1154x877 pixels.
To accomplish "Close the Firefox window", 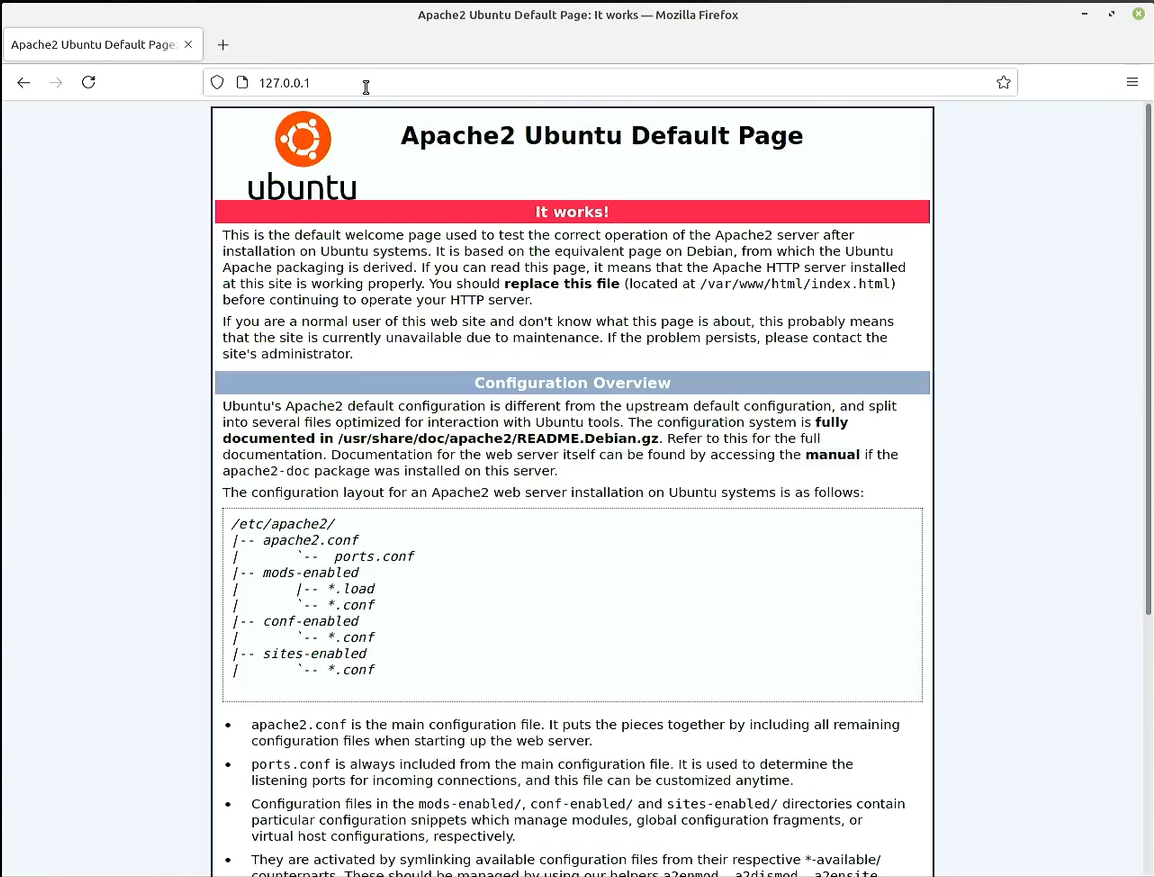I will click(x=1138, y=15).
